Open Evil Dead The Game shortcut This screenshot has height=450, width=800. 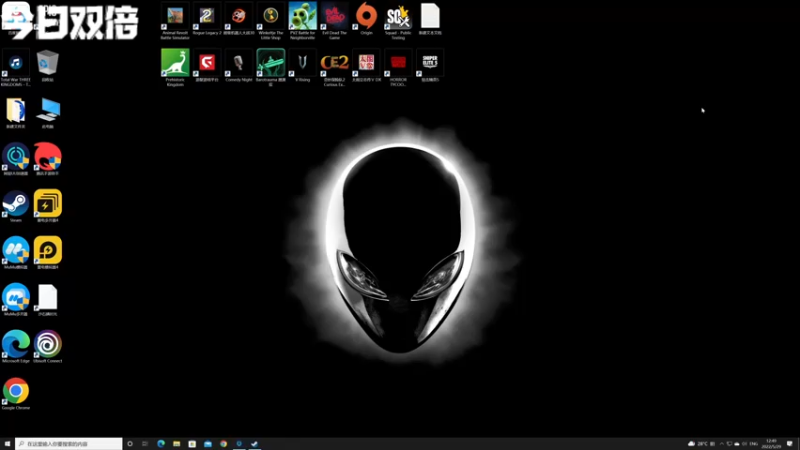334,21
